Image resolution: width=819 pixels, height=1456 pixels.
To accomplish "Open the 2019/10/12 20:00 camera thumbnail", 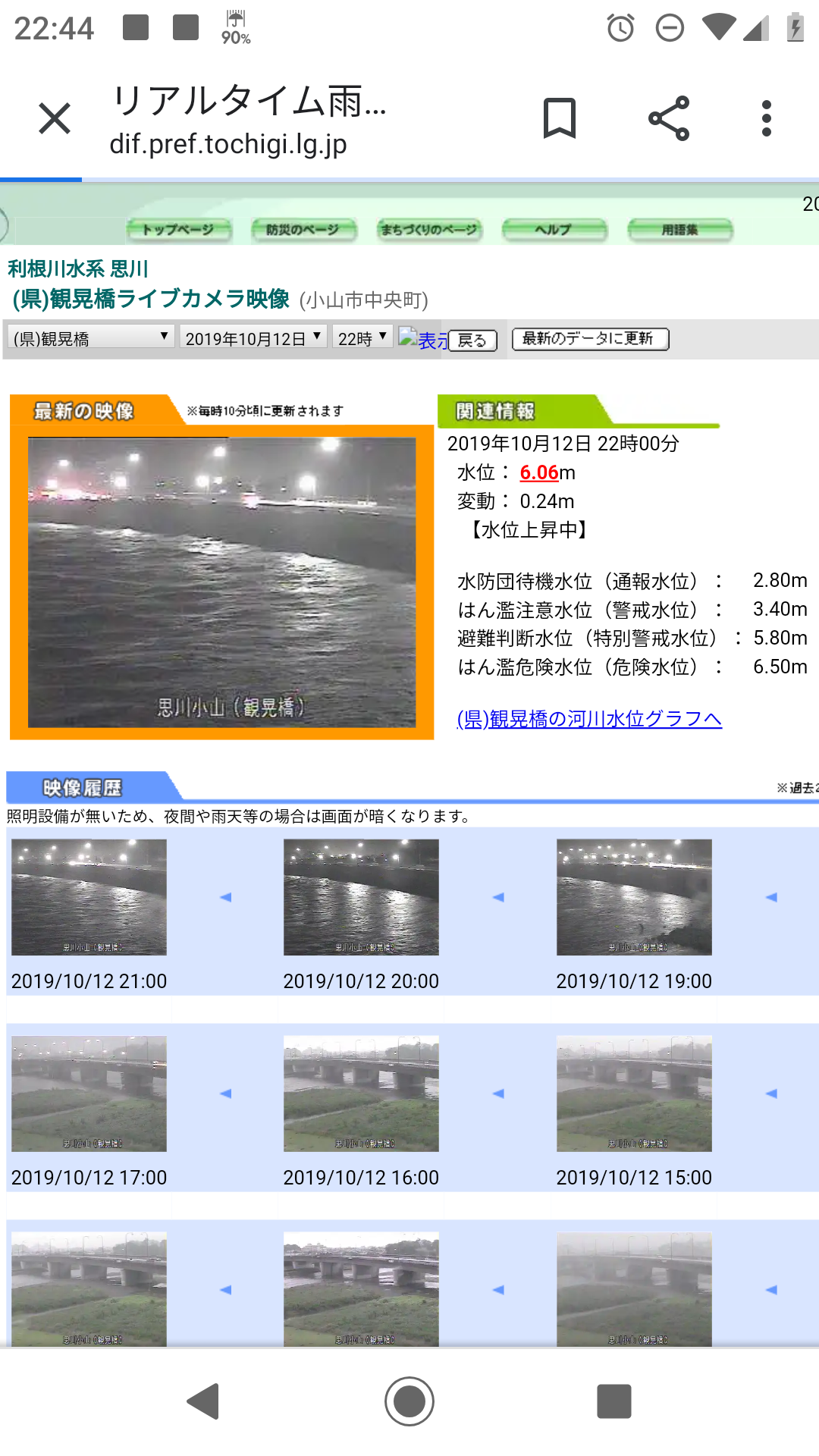I will pyautogui.click(x=361, y=897).
